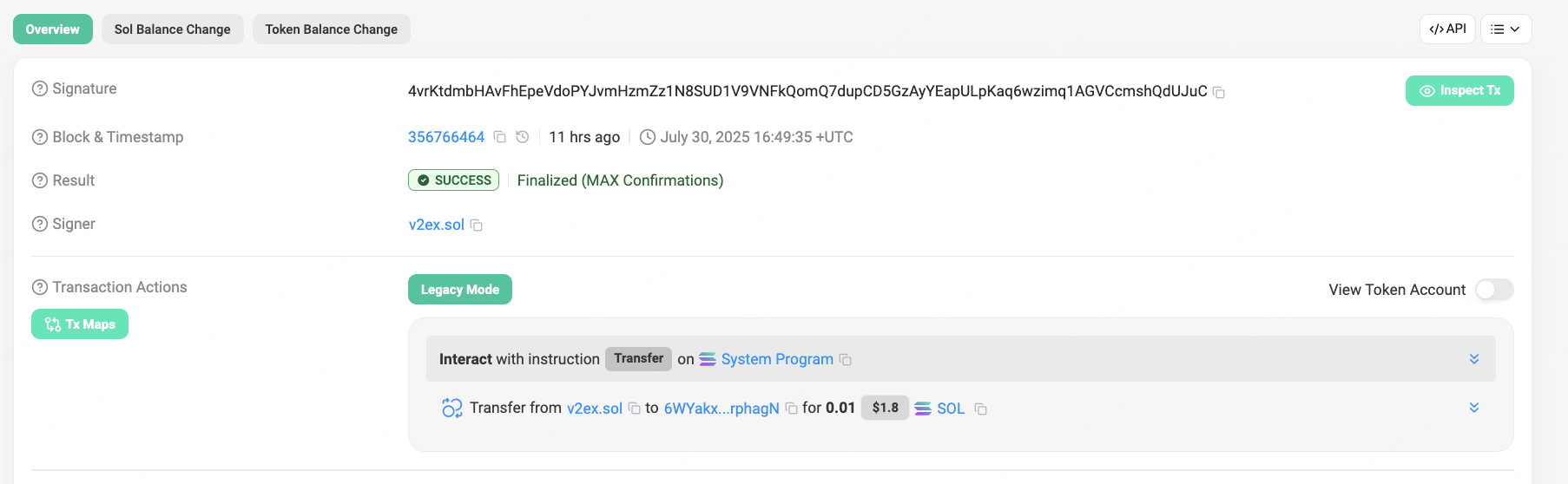
Task: Copy the System Program address
Action: [846, 360]
